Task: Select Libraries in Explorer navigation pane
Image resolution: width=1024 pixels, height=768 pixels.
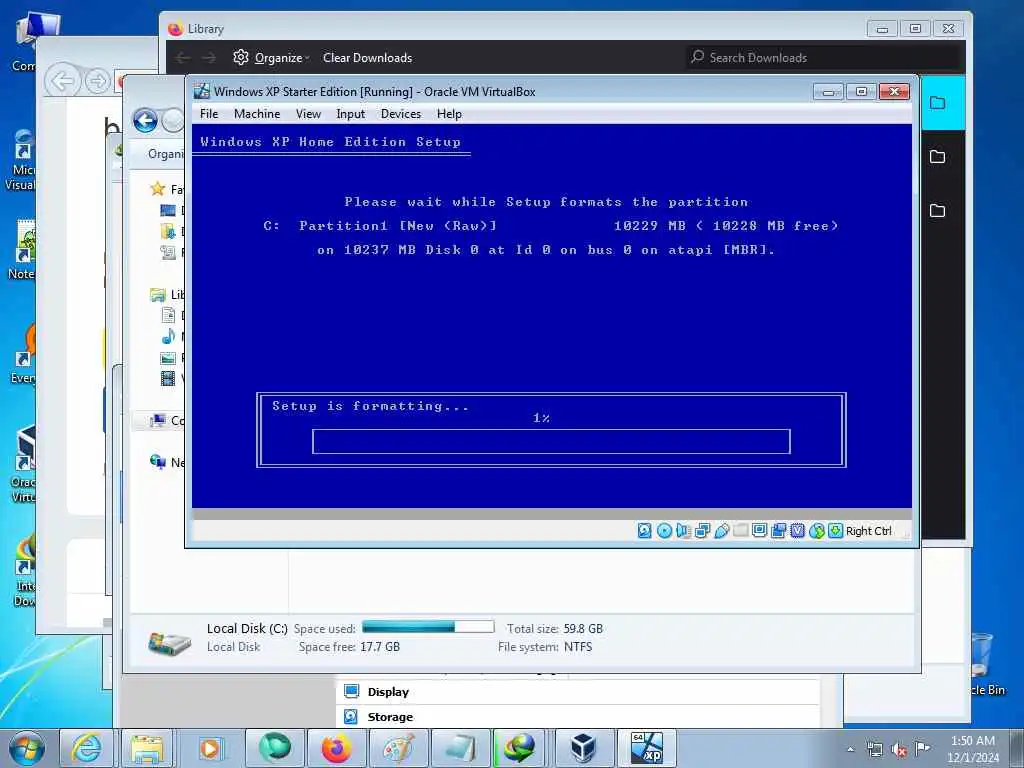Action: tap(167, 295)
